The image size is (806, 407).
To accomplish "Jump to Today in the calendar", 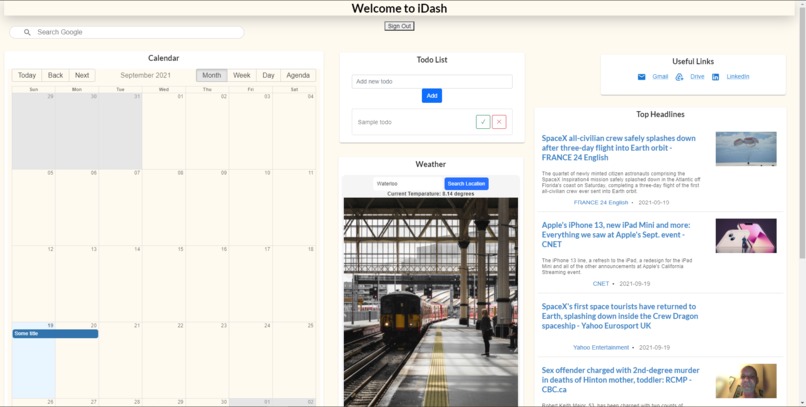I will tap(27, 76).
